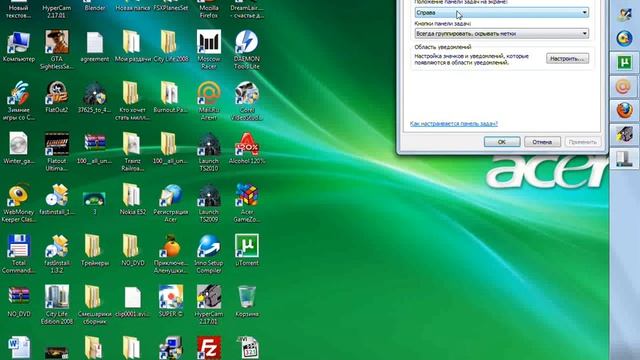Switch to Firefox in the taskbar
The image size is (640, 360).
point(624,111)
